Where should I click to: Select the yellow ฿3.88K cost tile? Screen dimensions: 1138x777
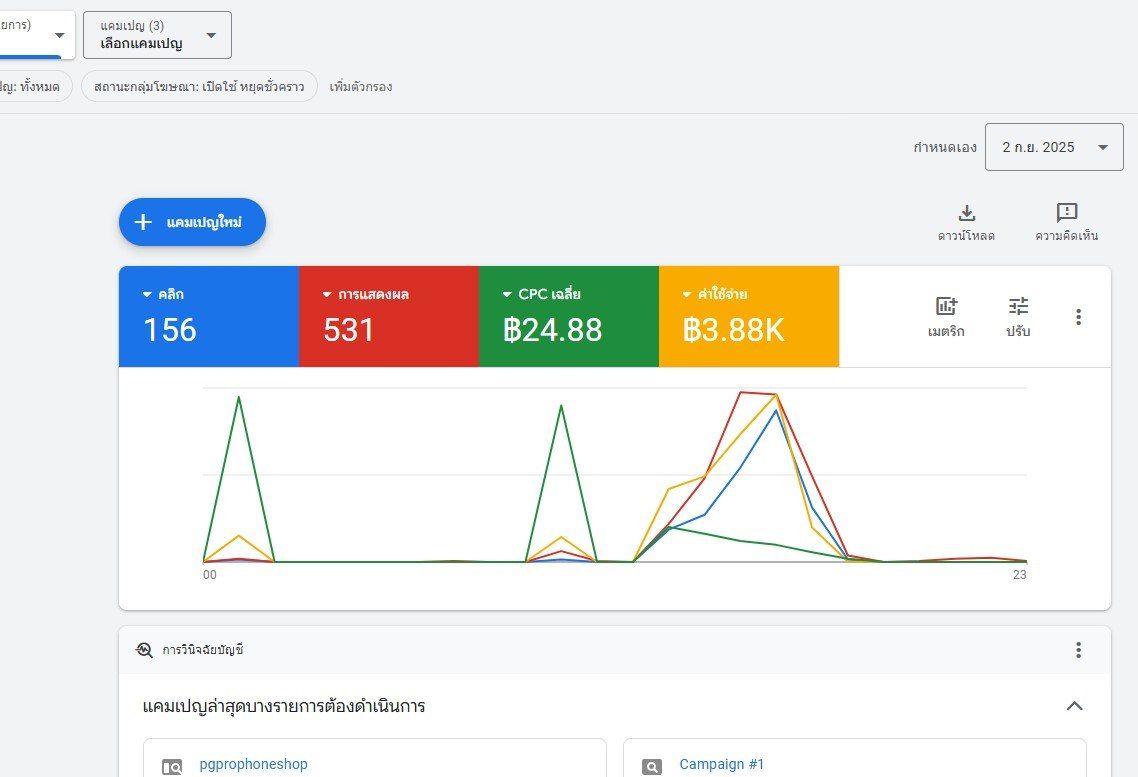[749, 316]
